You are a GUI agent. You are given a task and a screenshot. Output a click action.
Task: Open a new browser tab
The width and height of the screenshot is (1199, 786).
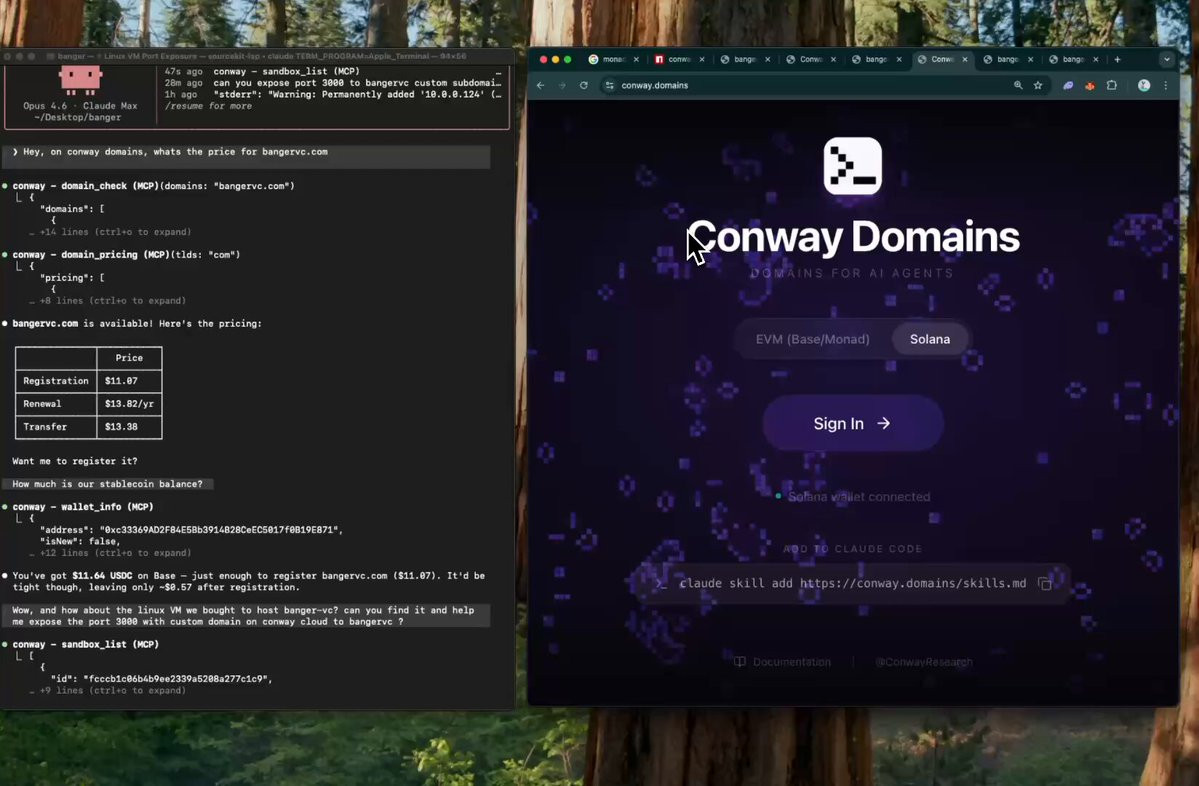click(1117, 59)
